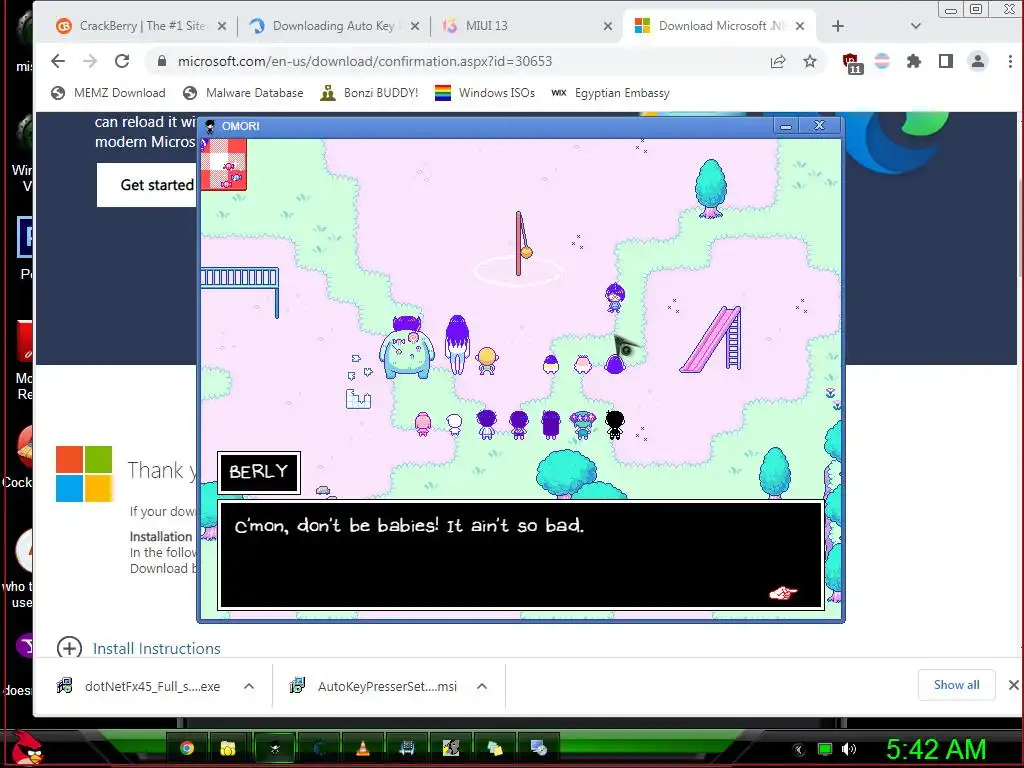Open Windows ISOs bookmark
The image size is (1024, 768).
coord(485,93)
